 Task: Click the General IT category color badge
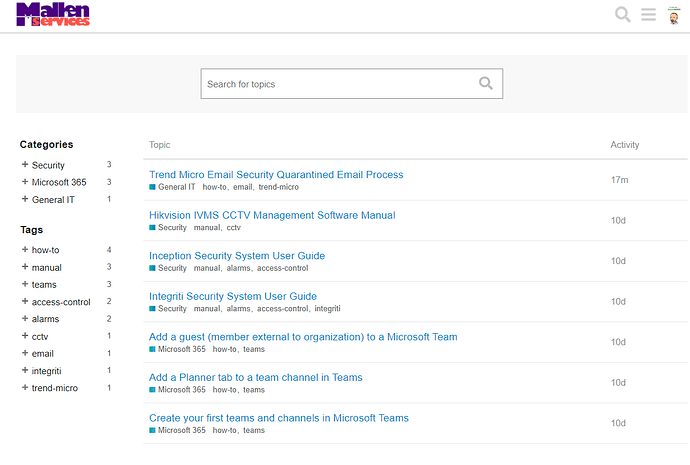[152, 187]
